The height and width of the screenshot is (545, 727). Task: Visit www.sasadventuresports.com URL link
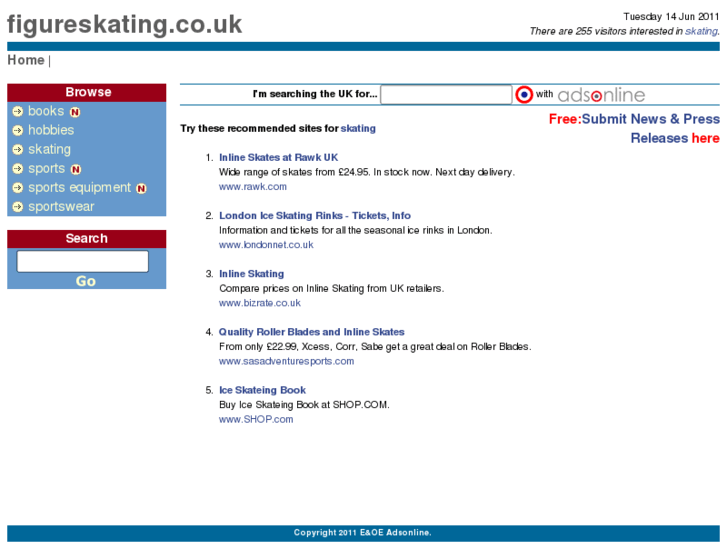287,361
